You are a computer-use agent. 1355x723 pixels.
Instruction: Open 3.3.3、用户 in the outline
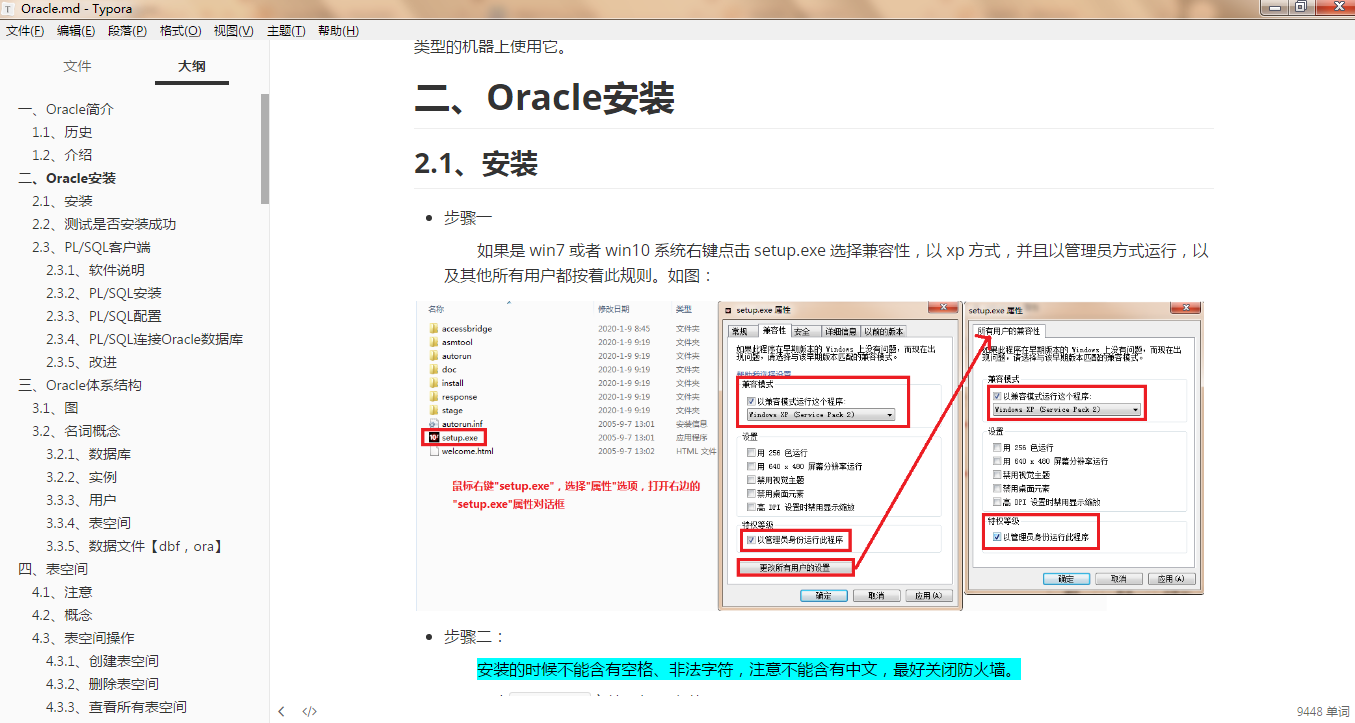81,500
